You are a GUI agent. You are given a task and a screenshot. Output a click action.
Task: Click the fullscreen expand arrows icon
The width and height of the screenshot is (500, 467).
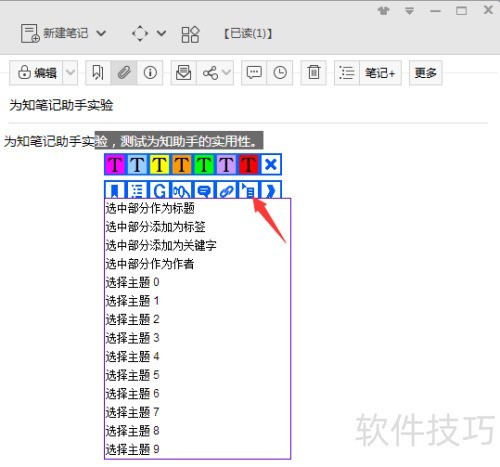140,33
